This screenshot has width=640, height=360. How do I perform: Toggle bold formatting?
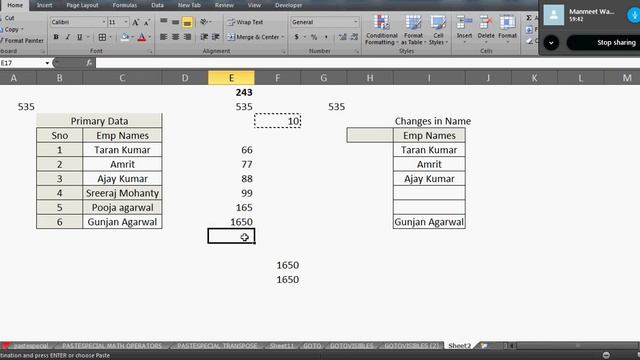coord(56,37)
